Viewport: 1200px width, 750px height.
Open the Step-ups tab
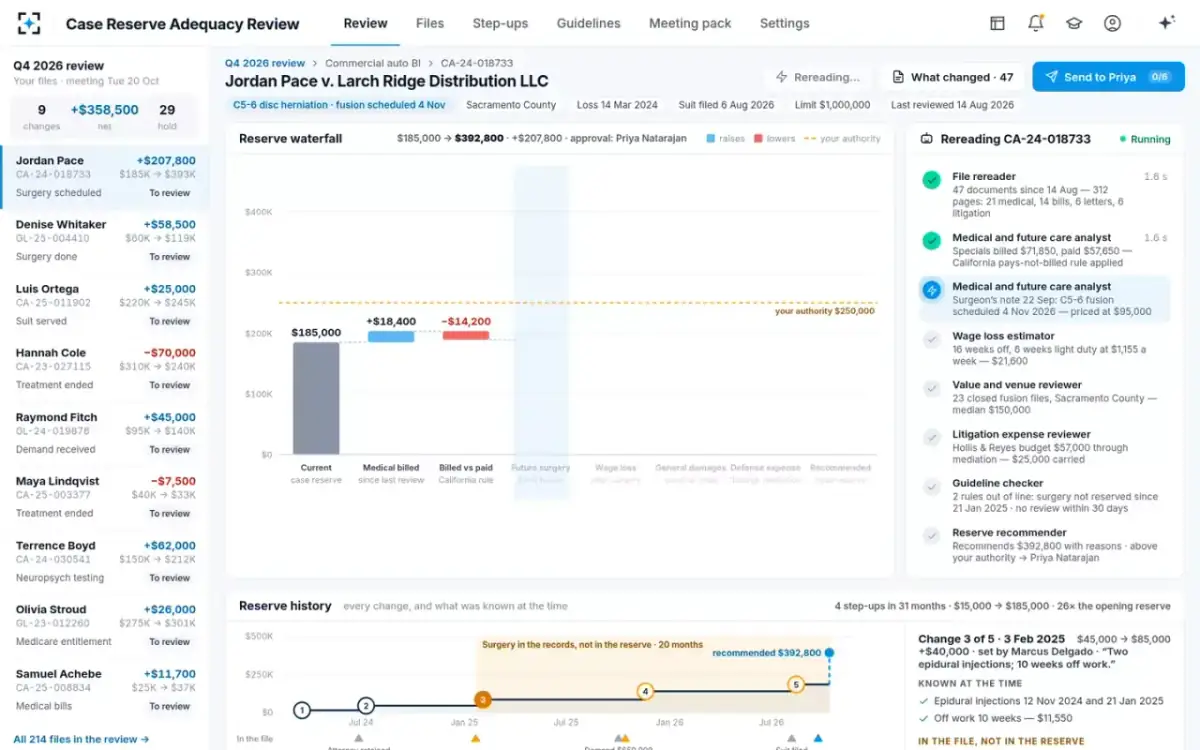500,23
